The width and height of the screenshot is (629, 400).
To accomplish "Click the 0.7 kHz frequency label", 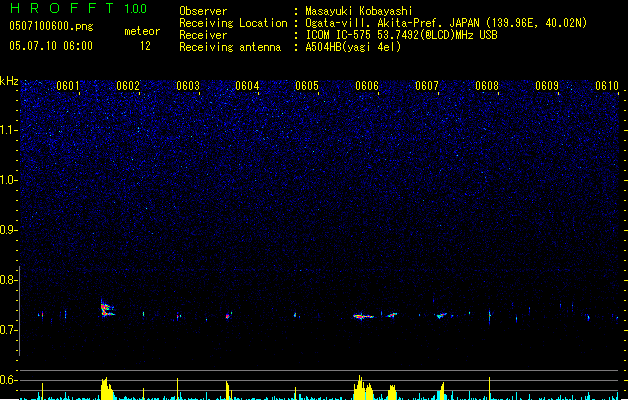I will [x=9, y=330].
